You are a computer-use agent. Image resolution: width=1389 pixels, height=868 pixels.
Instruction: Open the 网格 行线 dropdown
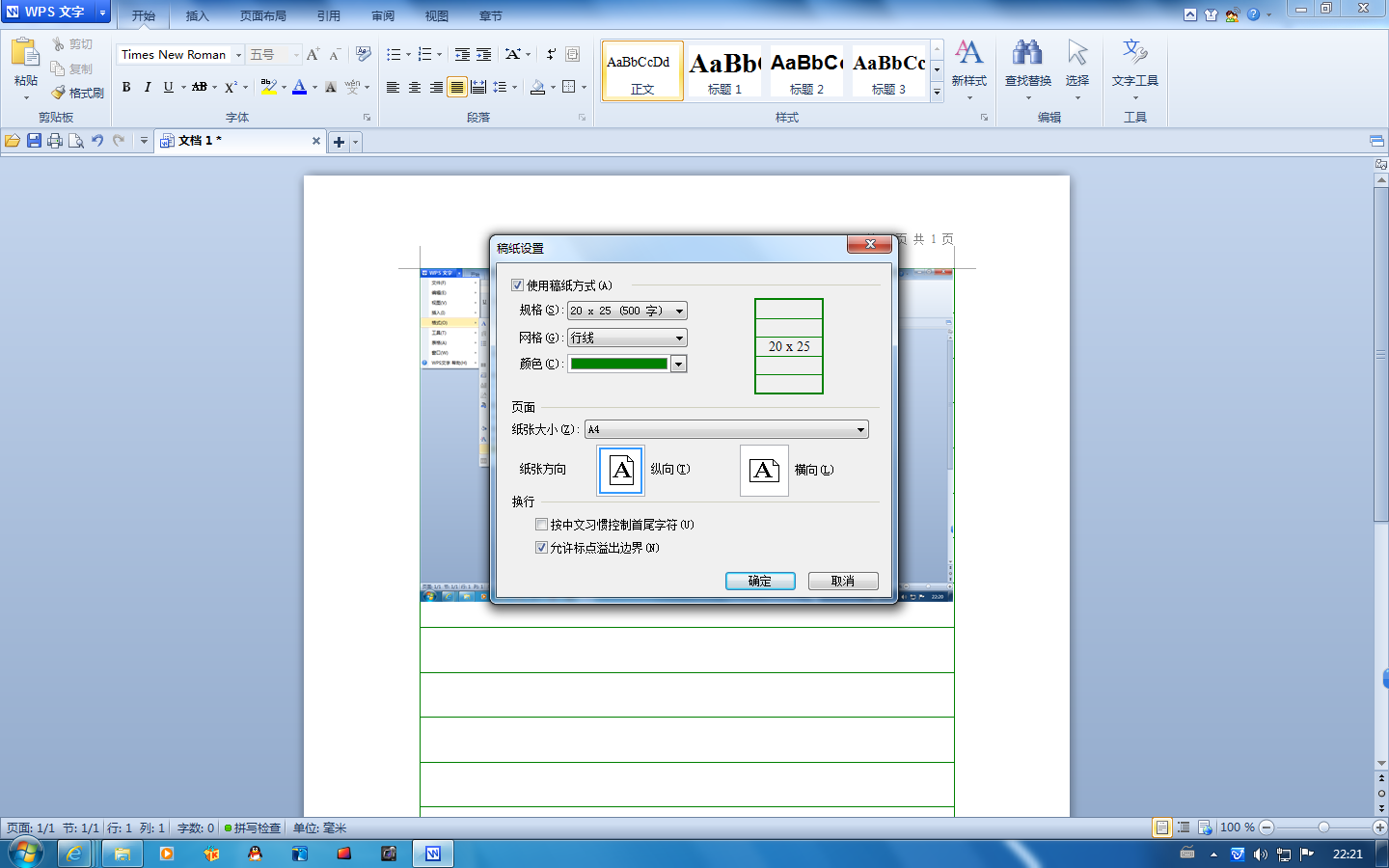(627, 338)
